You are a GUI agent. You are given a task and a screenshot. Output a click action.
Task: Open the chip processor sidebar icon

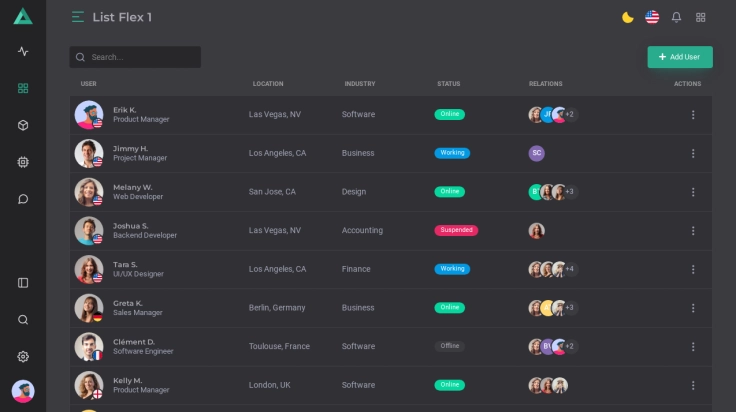[23, 162]
